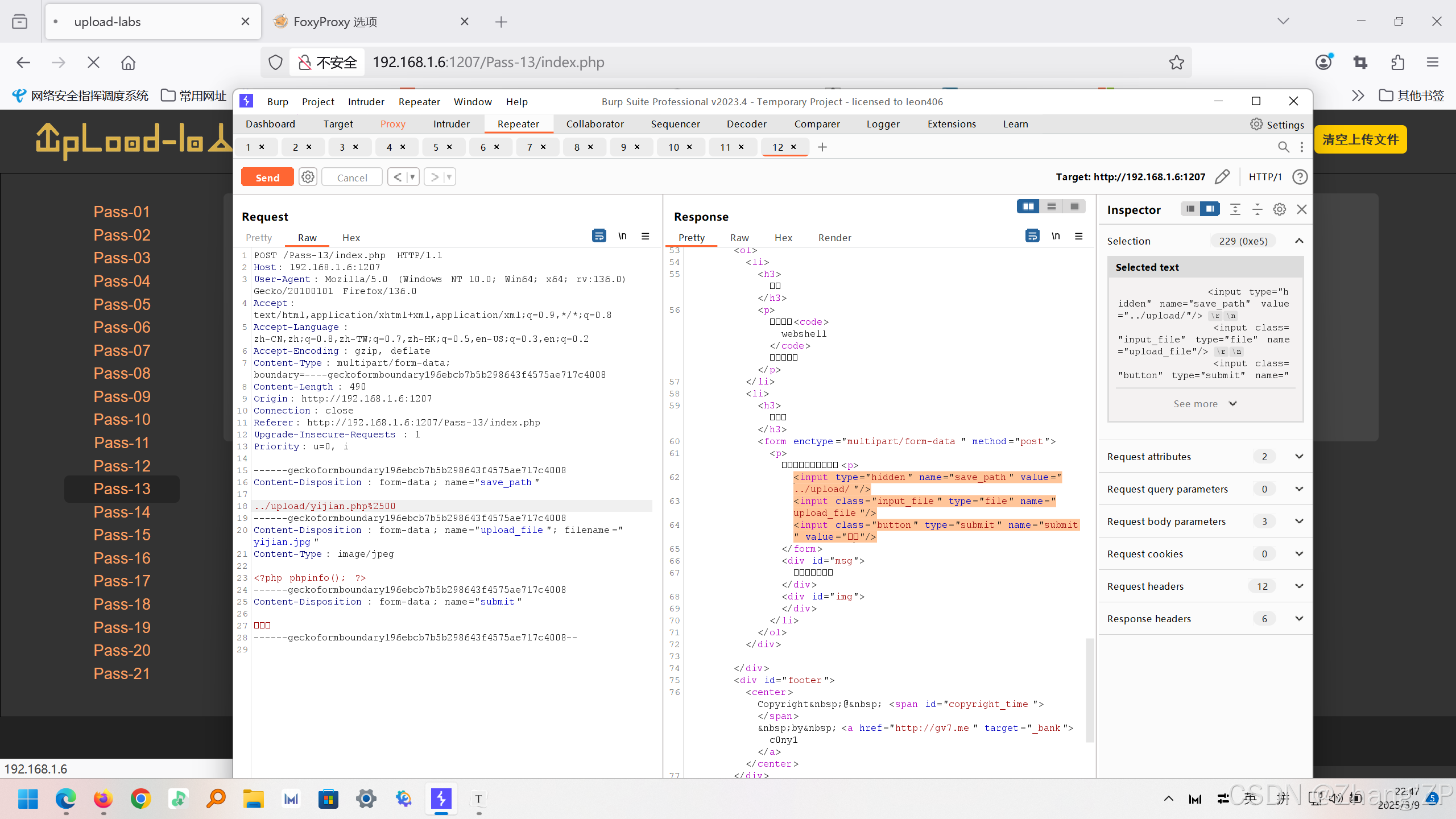Click the edit target pencil icon
Screen dimensions: 1456x819
click(x=1222, y=177)
